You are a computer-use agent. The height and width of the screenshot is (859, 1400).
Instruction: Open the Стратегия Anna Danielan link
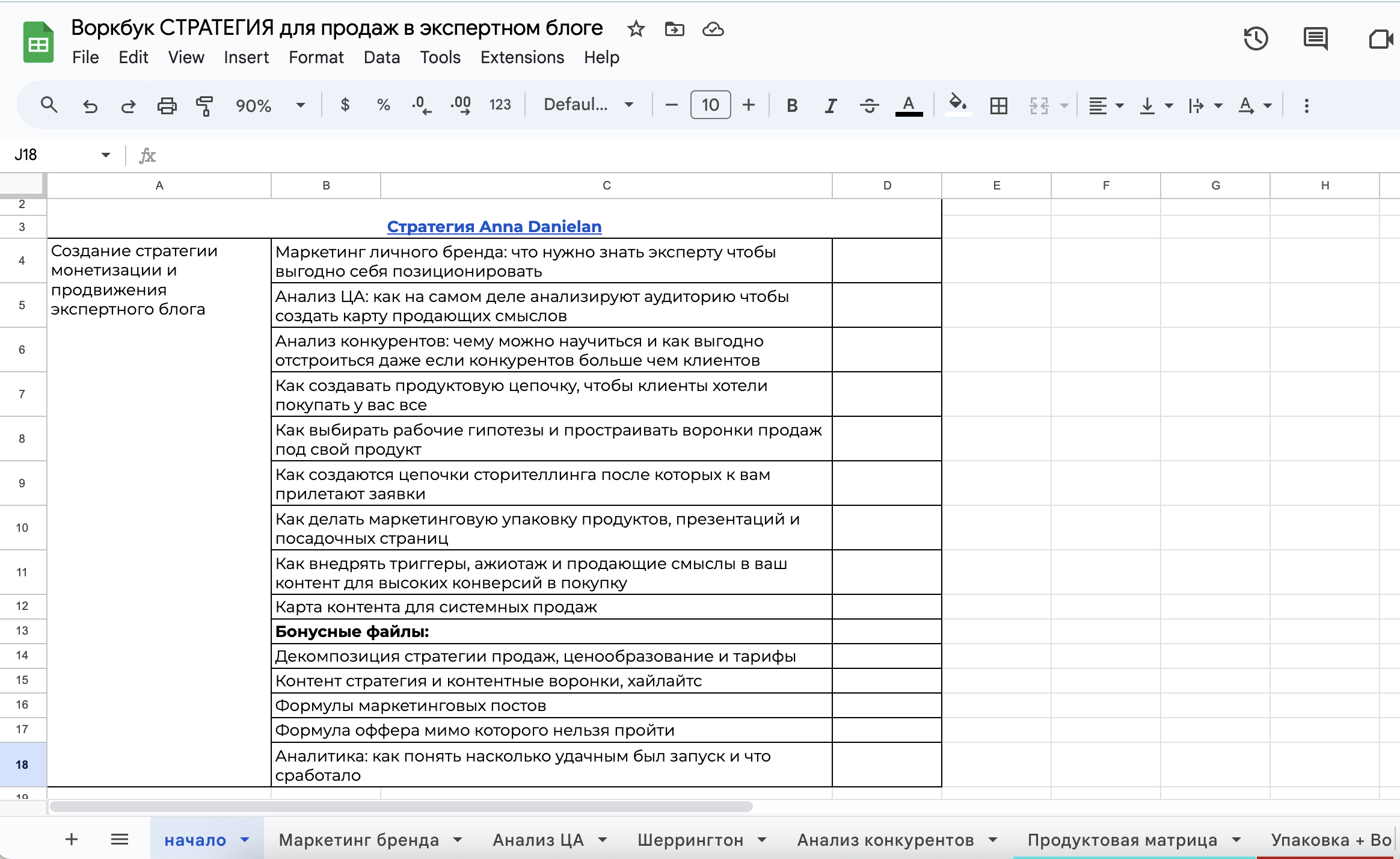point(494,227)
